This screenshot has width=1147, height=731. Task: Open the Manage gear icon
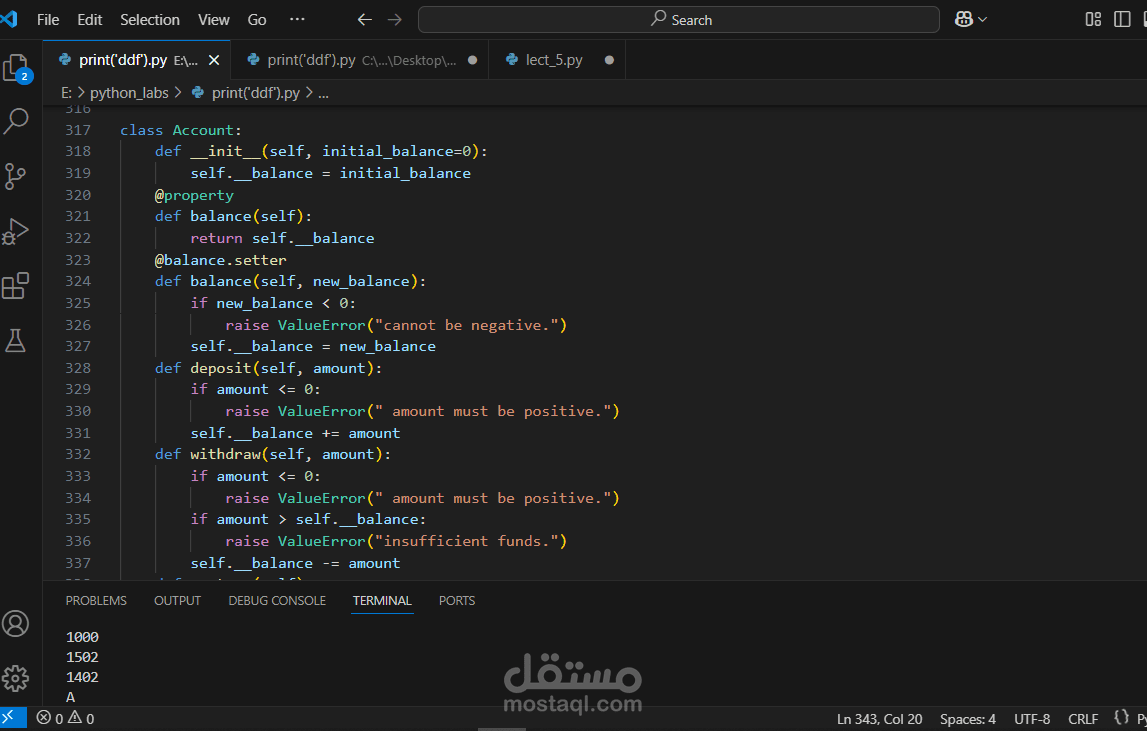click(15, 678)
